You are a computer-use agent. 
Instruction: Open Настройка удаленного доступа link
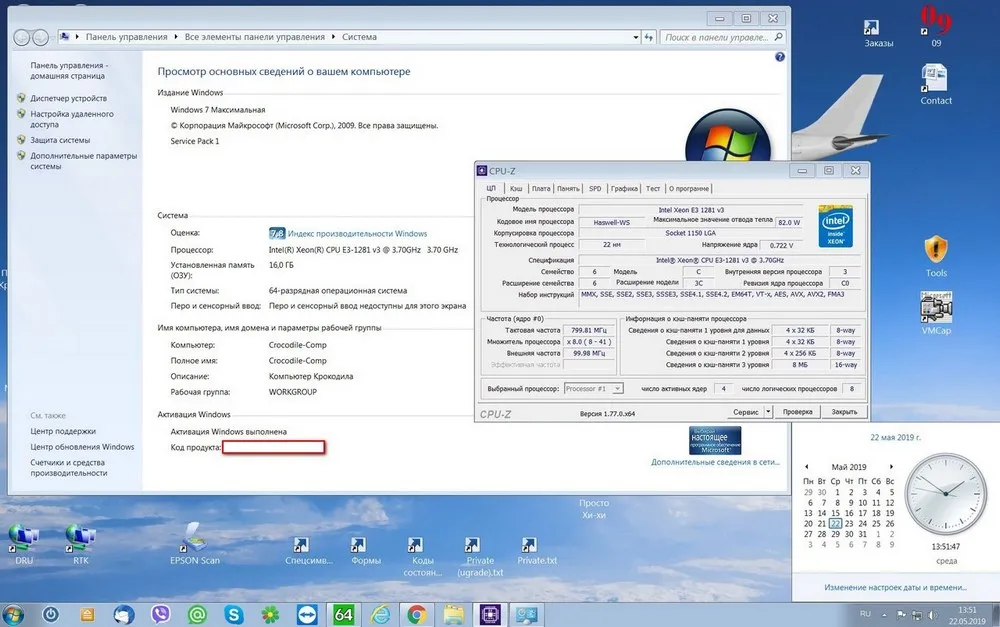(x=71, y=119)
